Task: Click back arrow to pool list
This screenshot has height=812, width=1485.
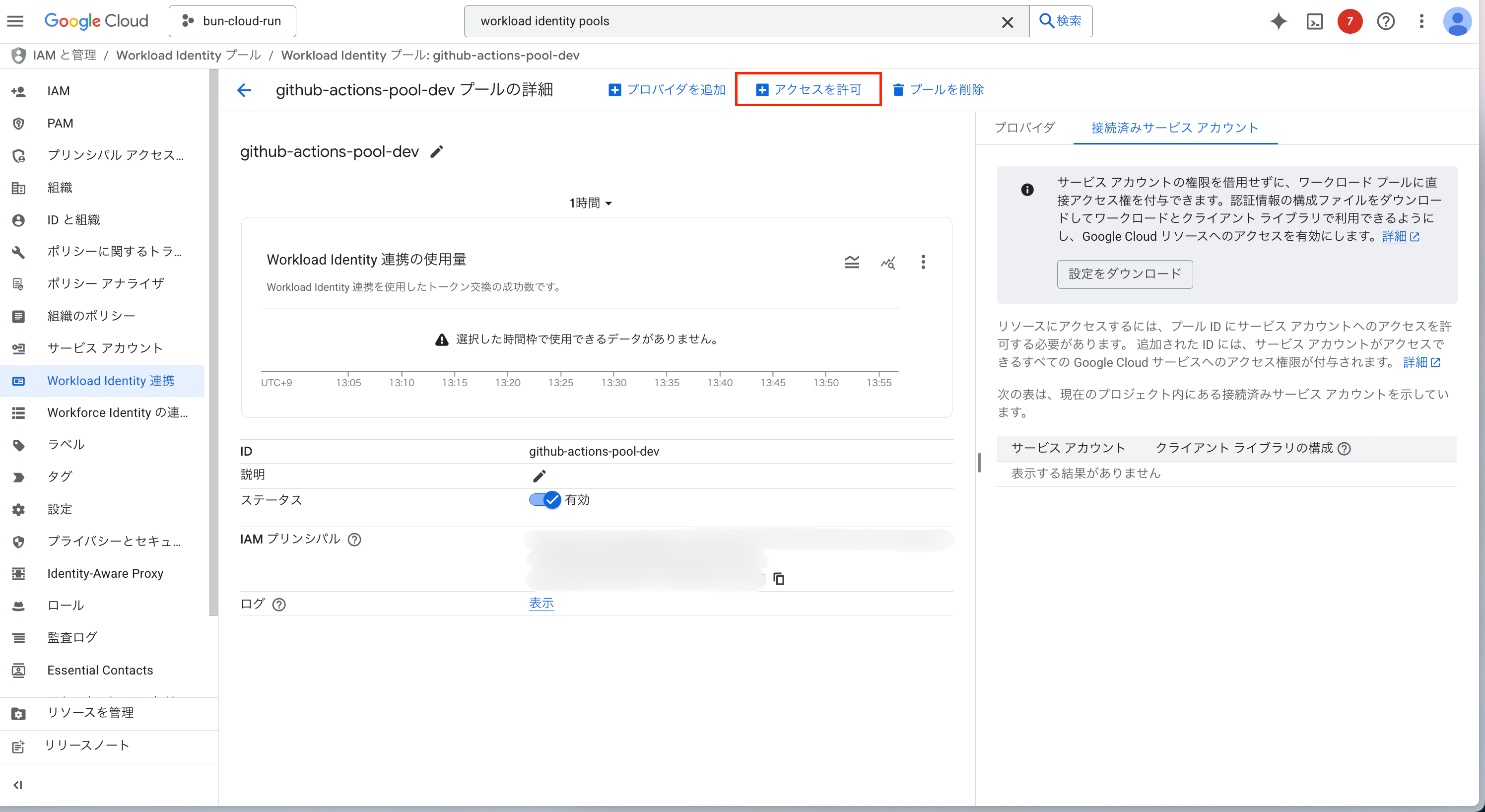Action: tap(244, 90)
